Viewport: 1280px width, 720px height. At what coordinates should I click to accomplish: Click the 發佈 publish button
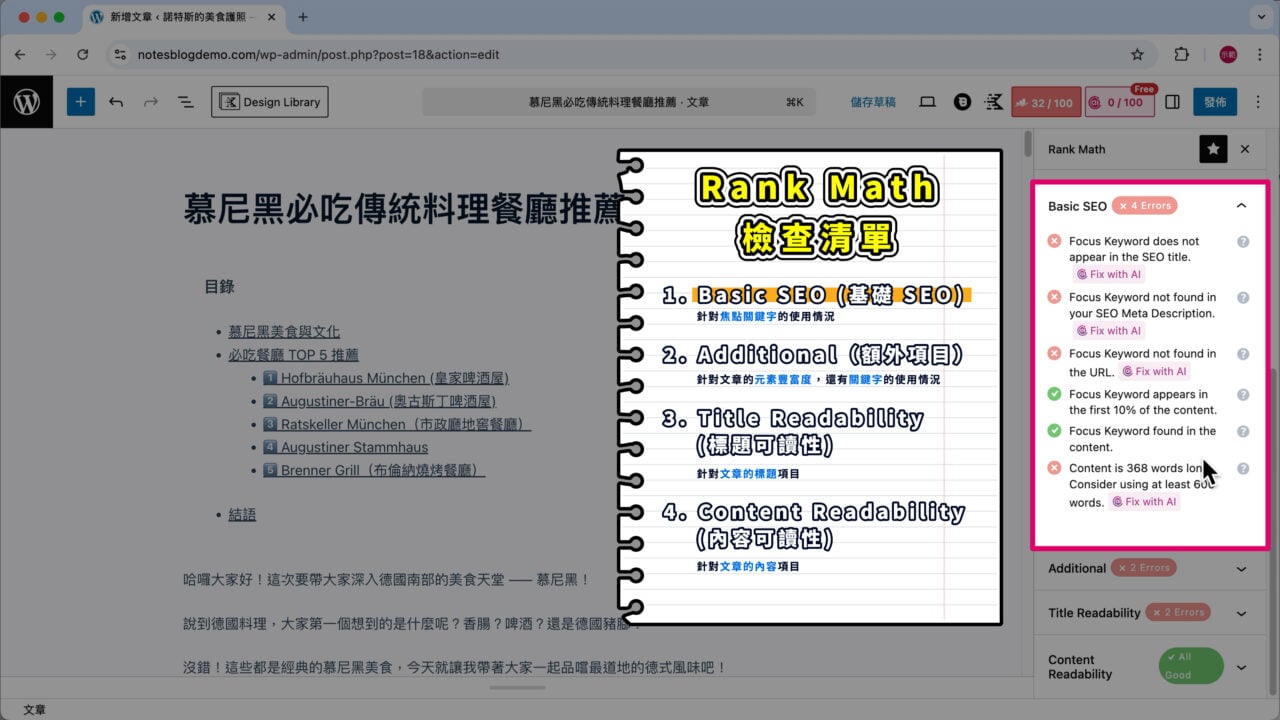pos(1215,101)
